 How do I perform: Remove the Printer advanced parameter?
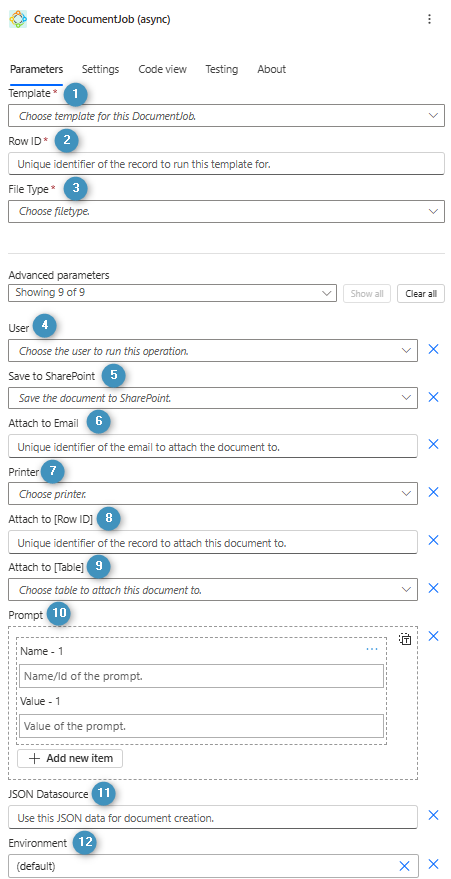click(x=433, y=492)
